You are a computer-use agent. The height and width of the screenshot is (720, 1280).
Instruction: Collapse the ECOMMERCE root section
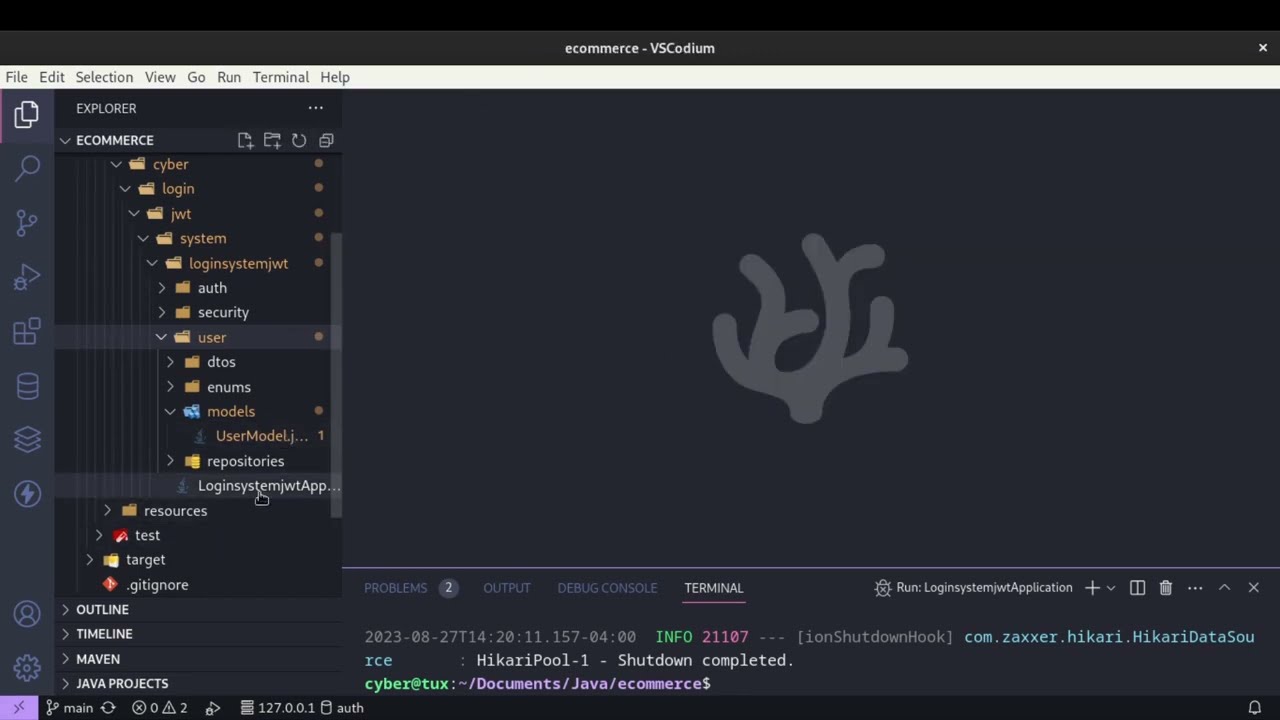198,140
